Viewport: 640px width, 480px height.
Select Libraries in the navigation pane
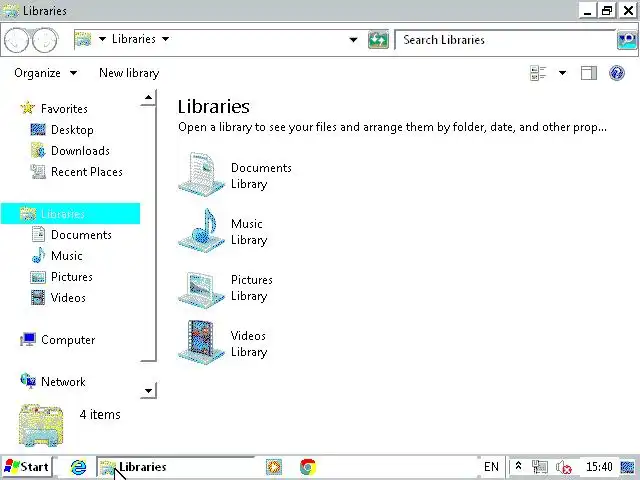70,213
